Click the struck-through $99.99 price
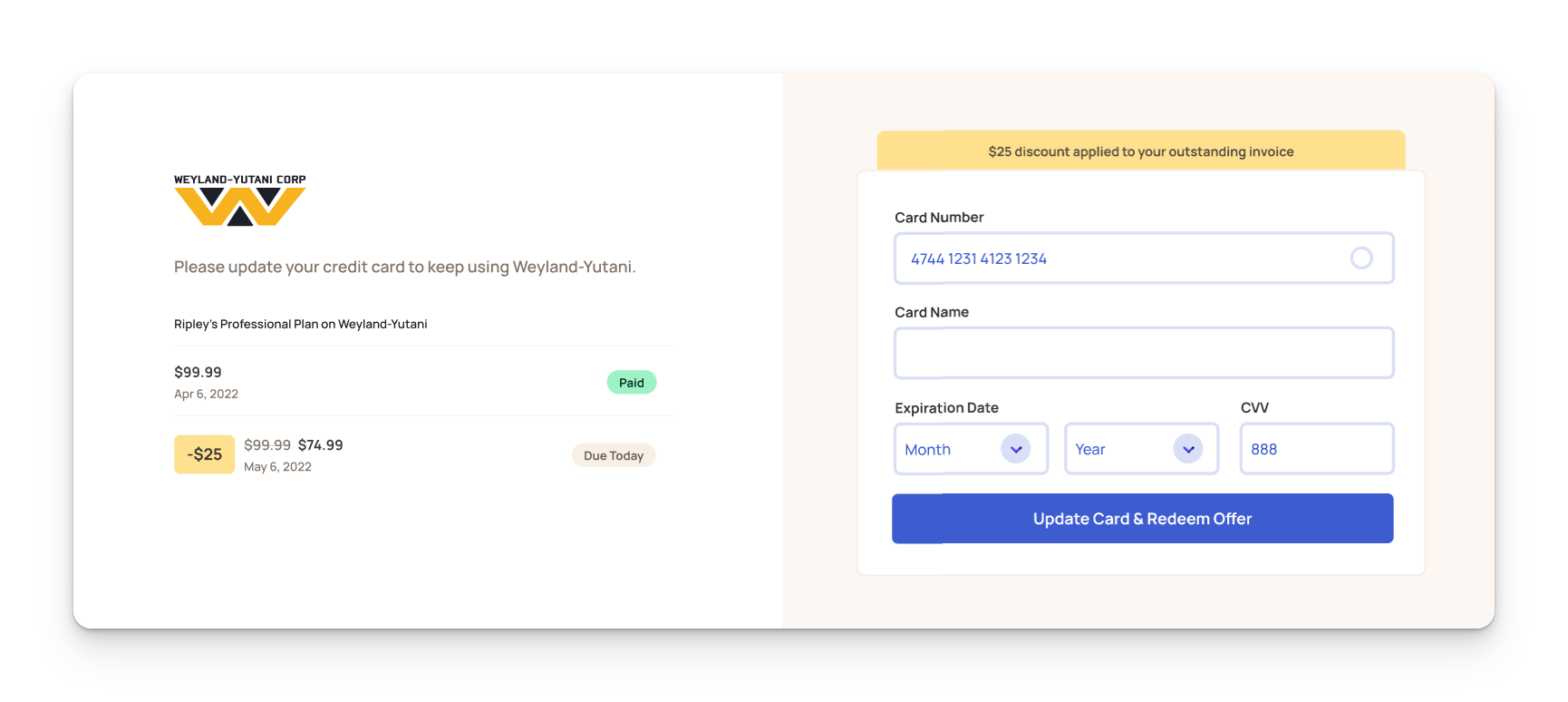Viewport: 1568px width, 702px height. (x=267, y=445)
